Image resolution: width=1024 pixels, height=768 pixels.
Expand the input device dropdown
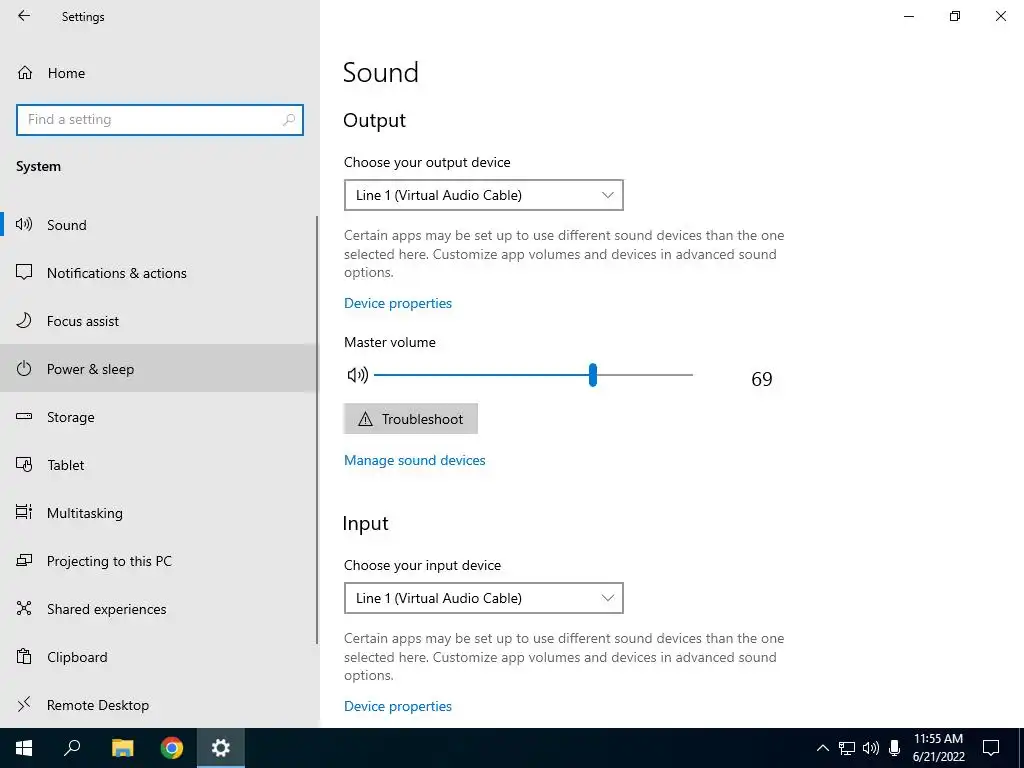(484, 598)
